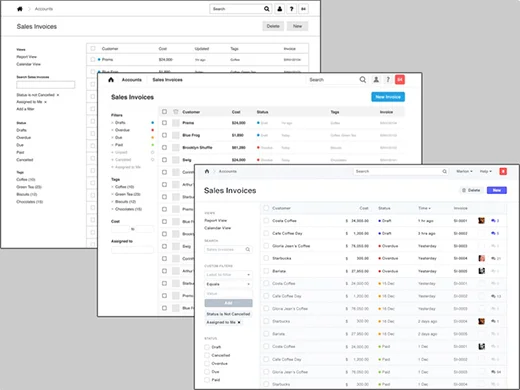The height and width of the screenshot is (390, 520).
Task: Click Delete button in back window
Action: pos(273,26)
